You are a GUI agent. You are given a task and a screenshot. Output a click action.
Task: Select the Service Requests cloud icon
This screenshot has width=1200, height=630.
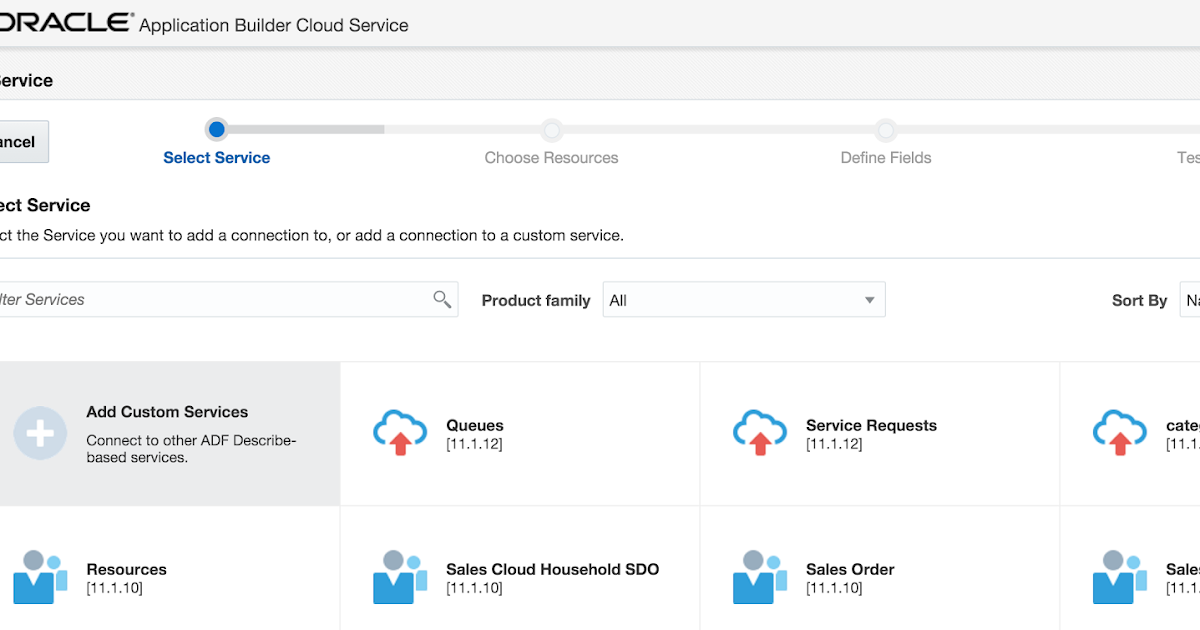[x=760, y=434]
